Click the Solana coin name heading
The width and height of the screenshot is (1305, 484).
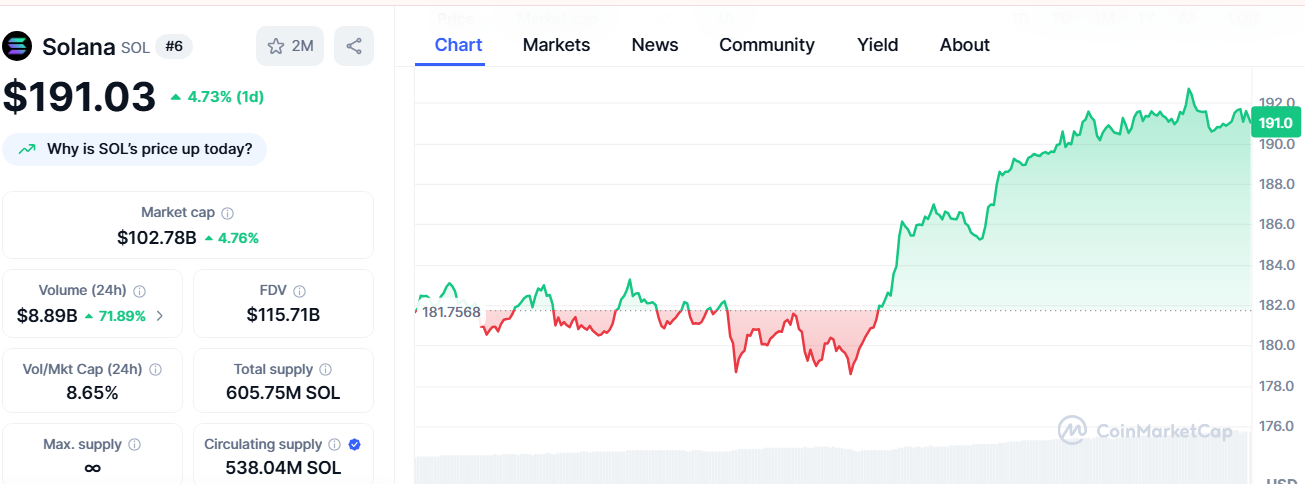(x=79, y=46)
